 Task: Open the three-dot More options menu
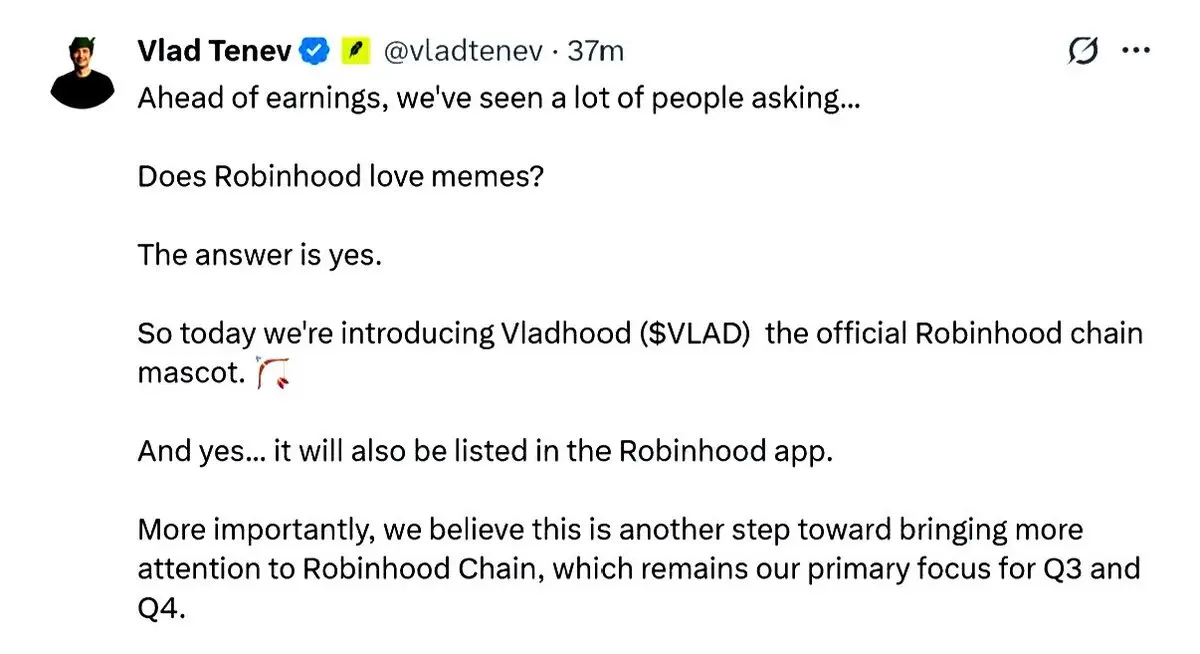pos(1136,51)
